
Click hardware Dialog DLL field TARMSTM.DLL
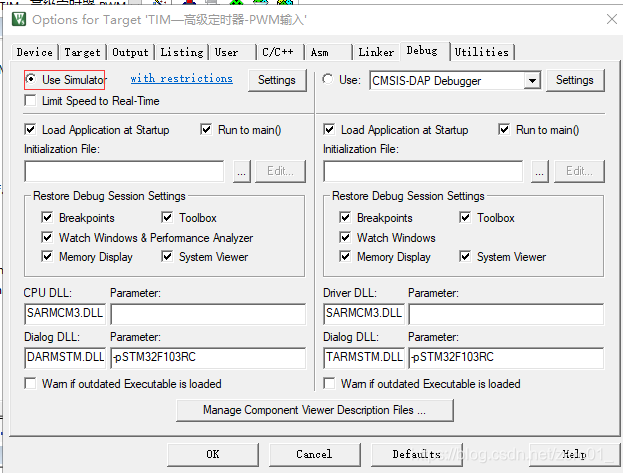(364, 358)
